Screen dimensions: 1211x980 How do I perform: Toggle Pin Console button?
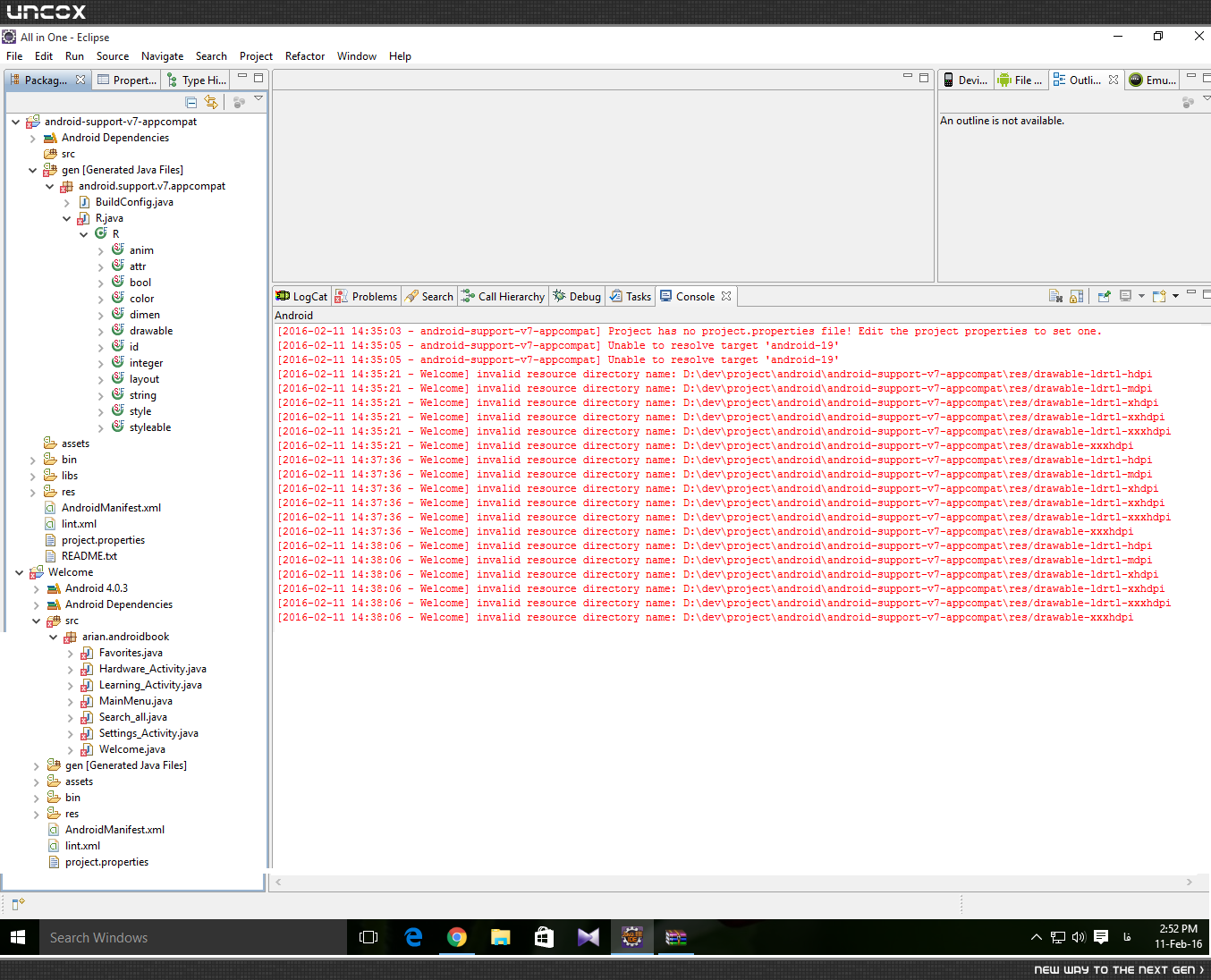[x=1105, y=297]
